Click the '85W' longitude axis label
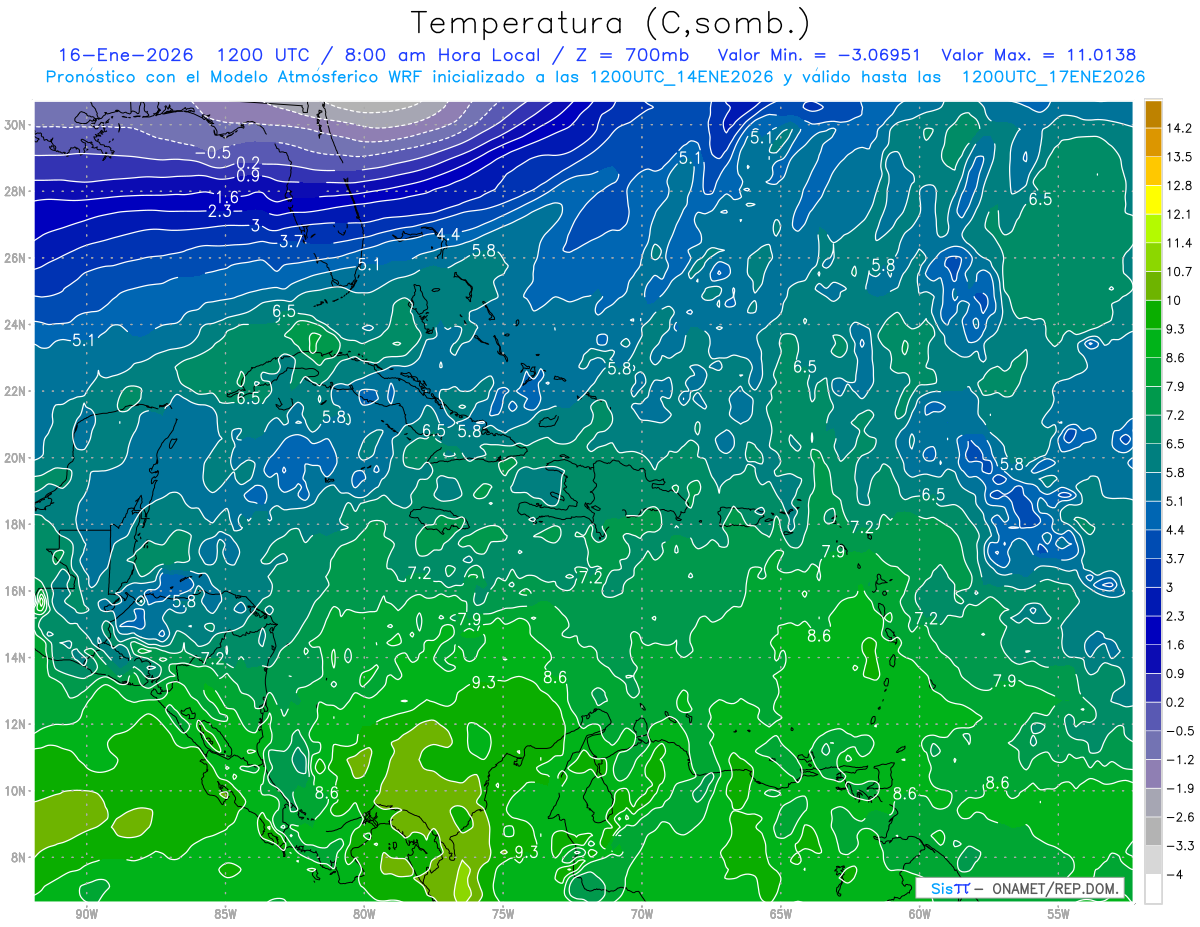 point(225,914)
